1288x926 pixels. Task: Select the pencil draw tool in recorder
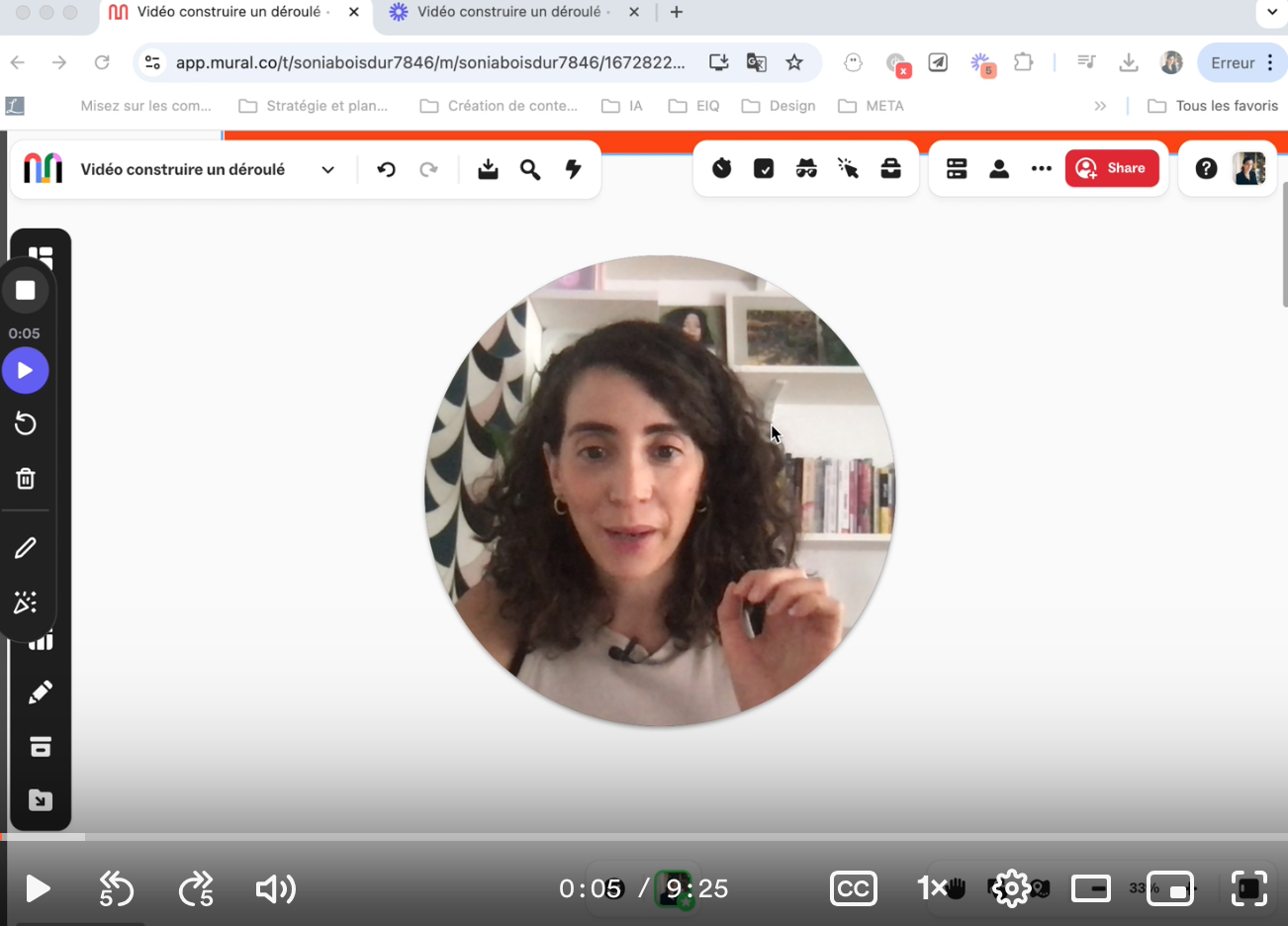pos(26,548)
